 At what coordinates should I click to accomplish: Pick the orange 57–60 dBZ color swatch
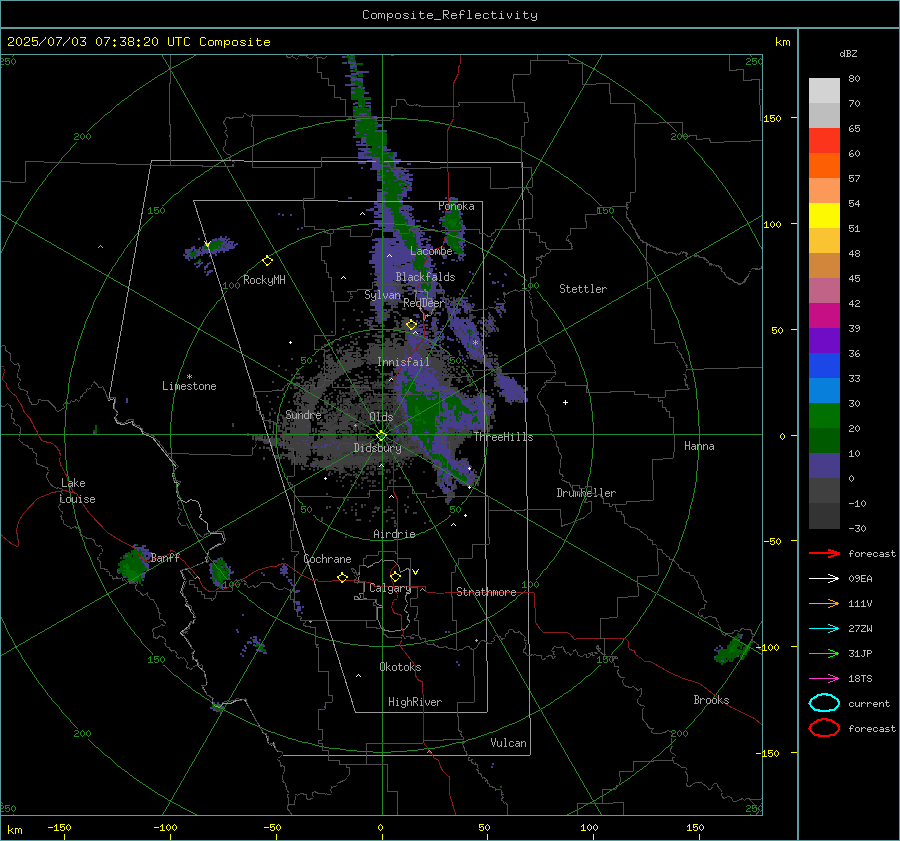(x=824, y=165)
